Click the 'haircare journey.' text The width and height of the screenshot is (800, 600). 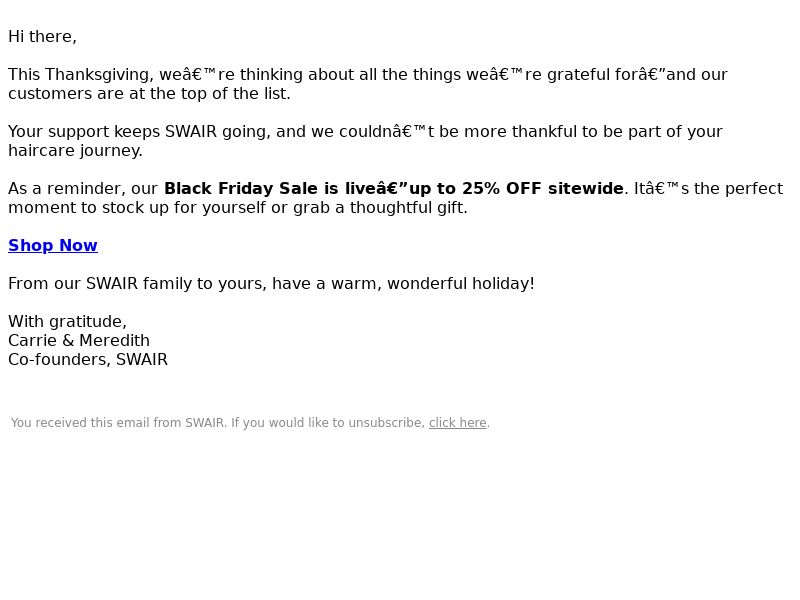(75, 151)
